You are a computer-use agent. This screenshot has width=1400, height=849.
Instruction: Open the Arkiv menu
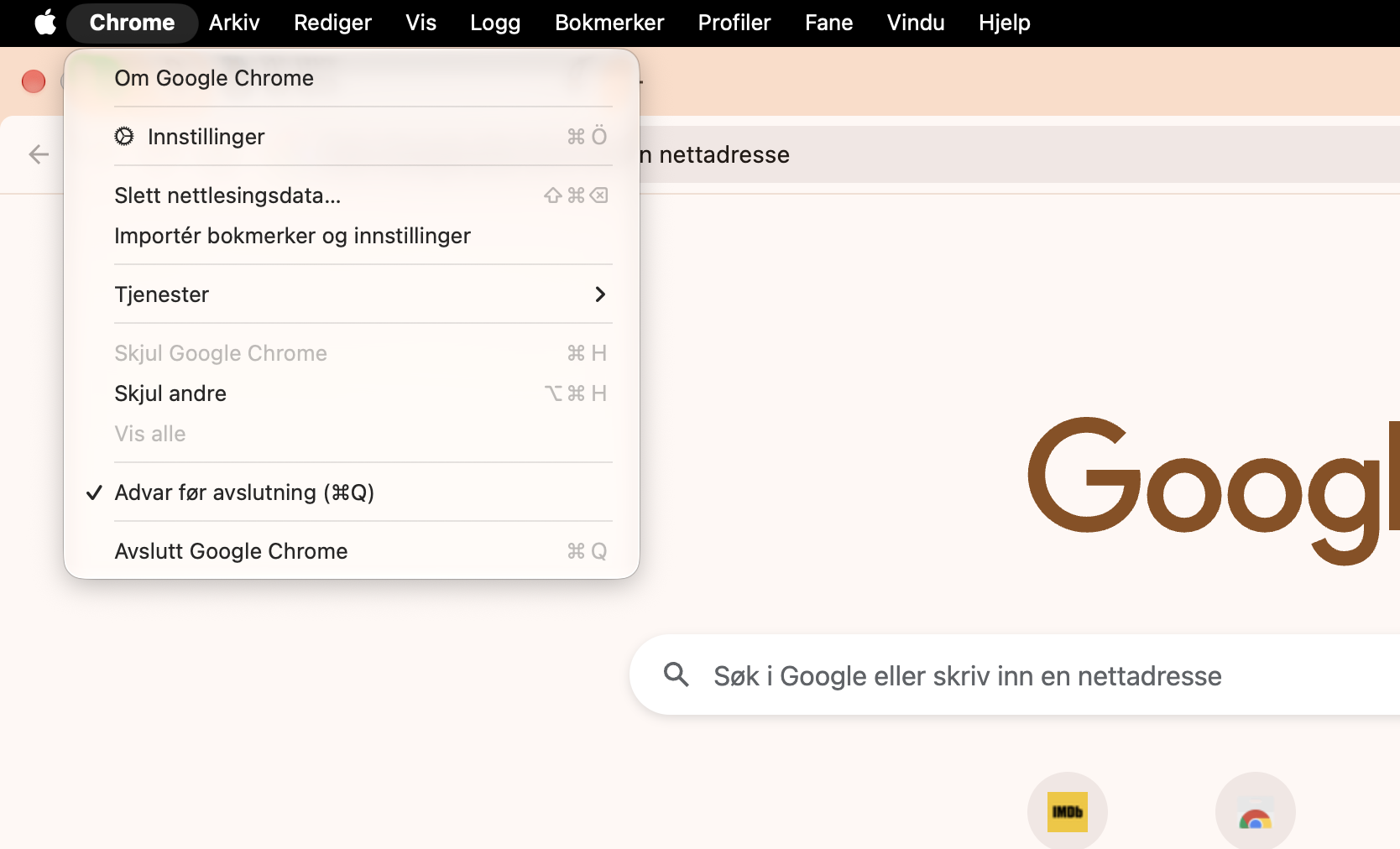[x=234, y=23]
